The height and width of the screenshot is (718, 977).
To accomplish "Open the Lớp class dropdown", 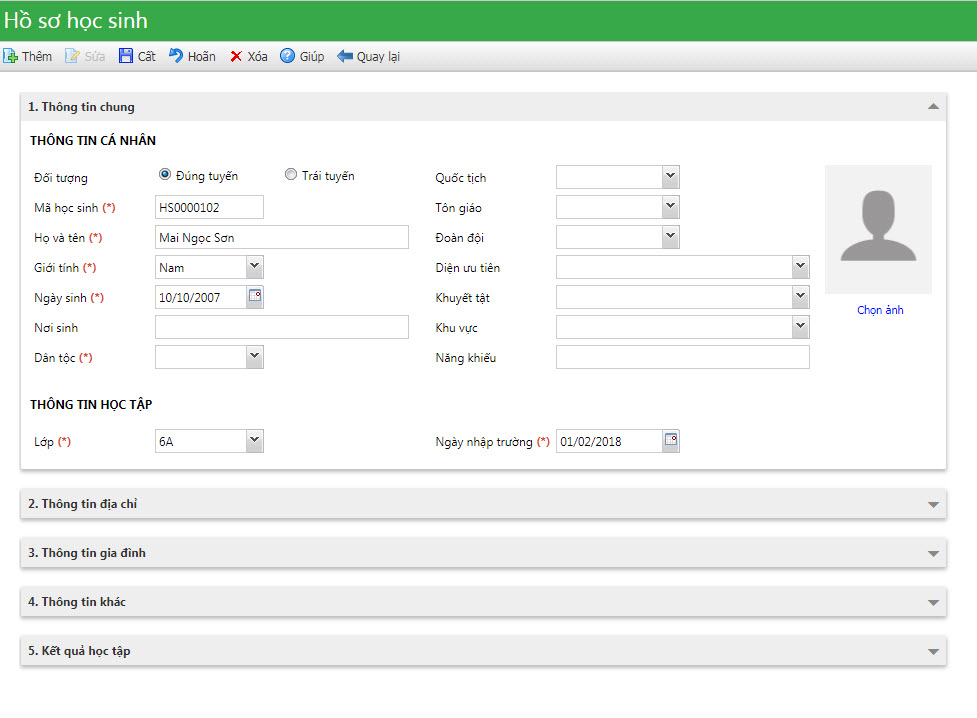I will pyautogui.click(x=254, y=441).
